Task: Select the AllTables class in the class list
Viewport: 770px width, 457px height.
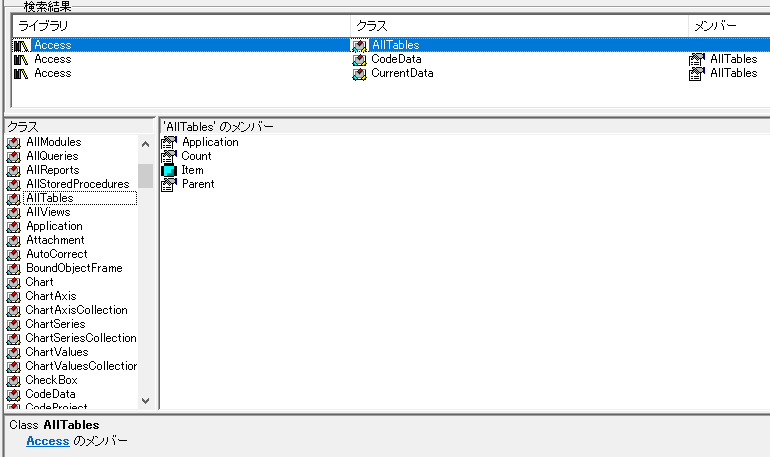Action: (x=50, y=198)
